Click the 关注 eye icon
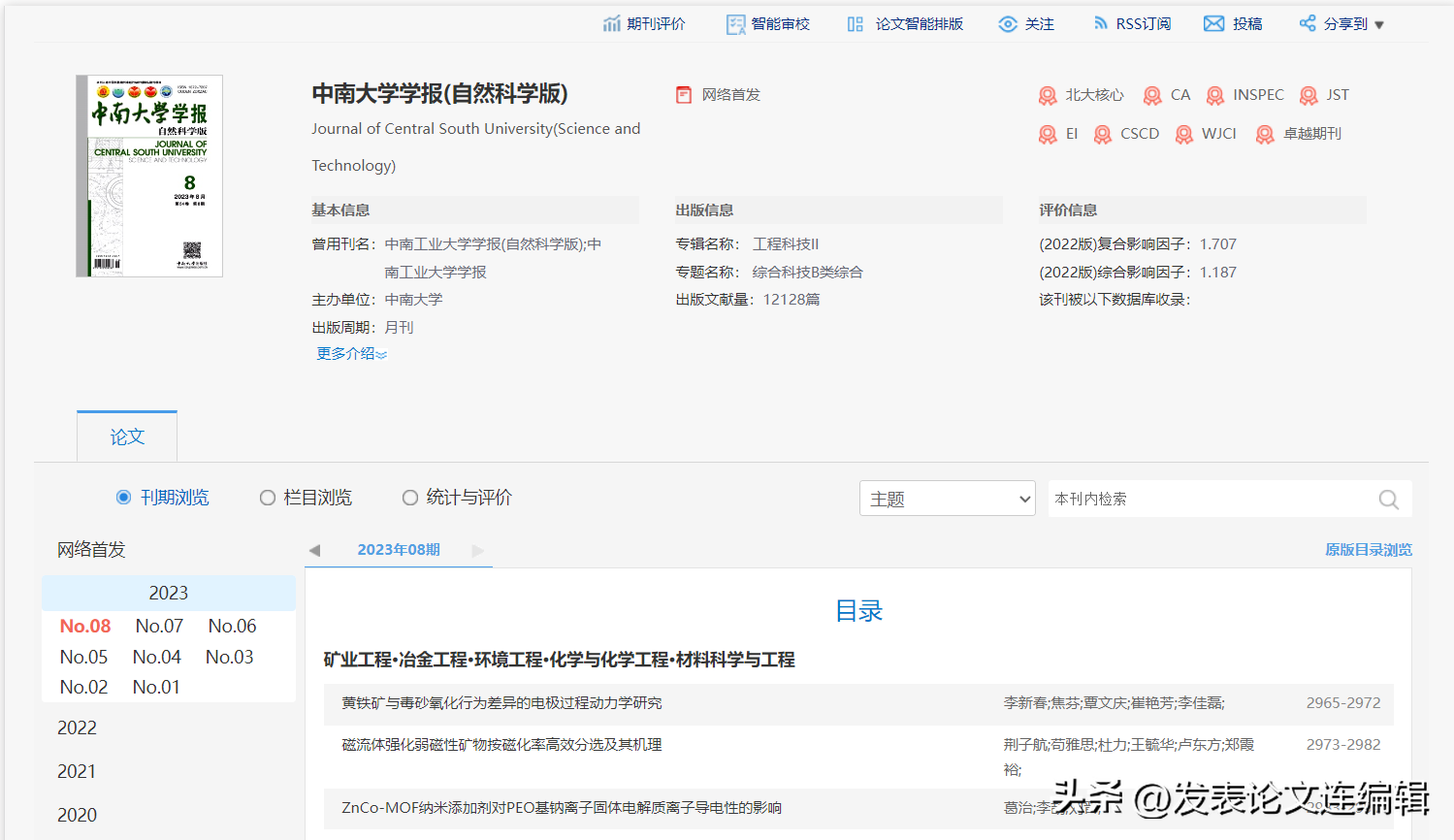Image resolution: width=1454 pixels, height=840 pixels. (x=1008, y=24)
